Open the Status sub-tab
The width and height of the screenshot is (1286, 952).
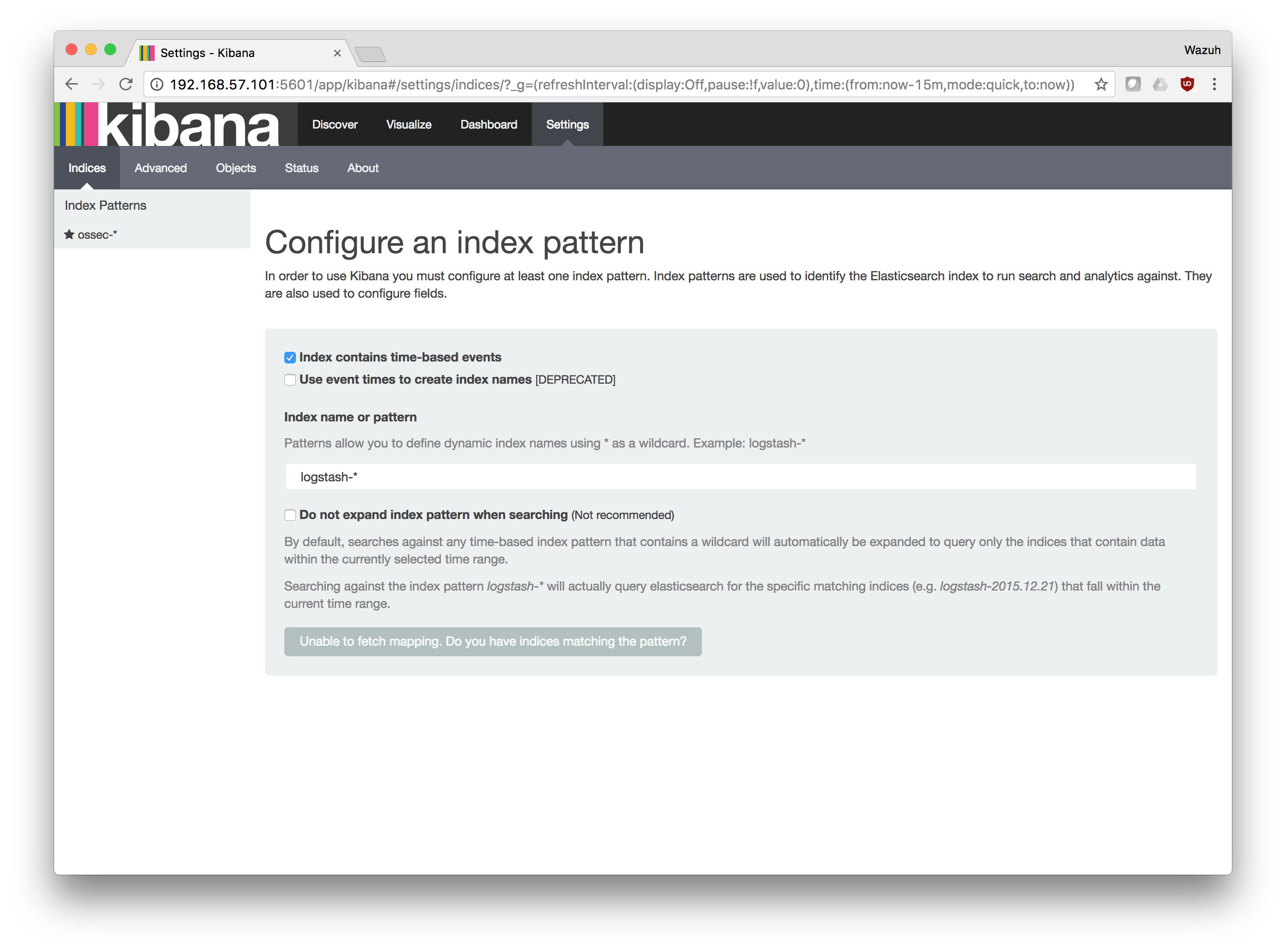302,168
